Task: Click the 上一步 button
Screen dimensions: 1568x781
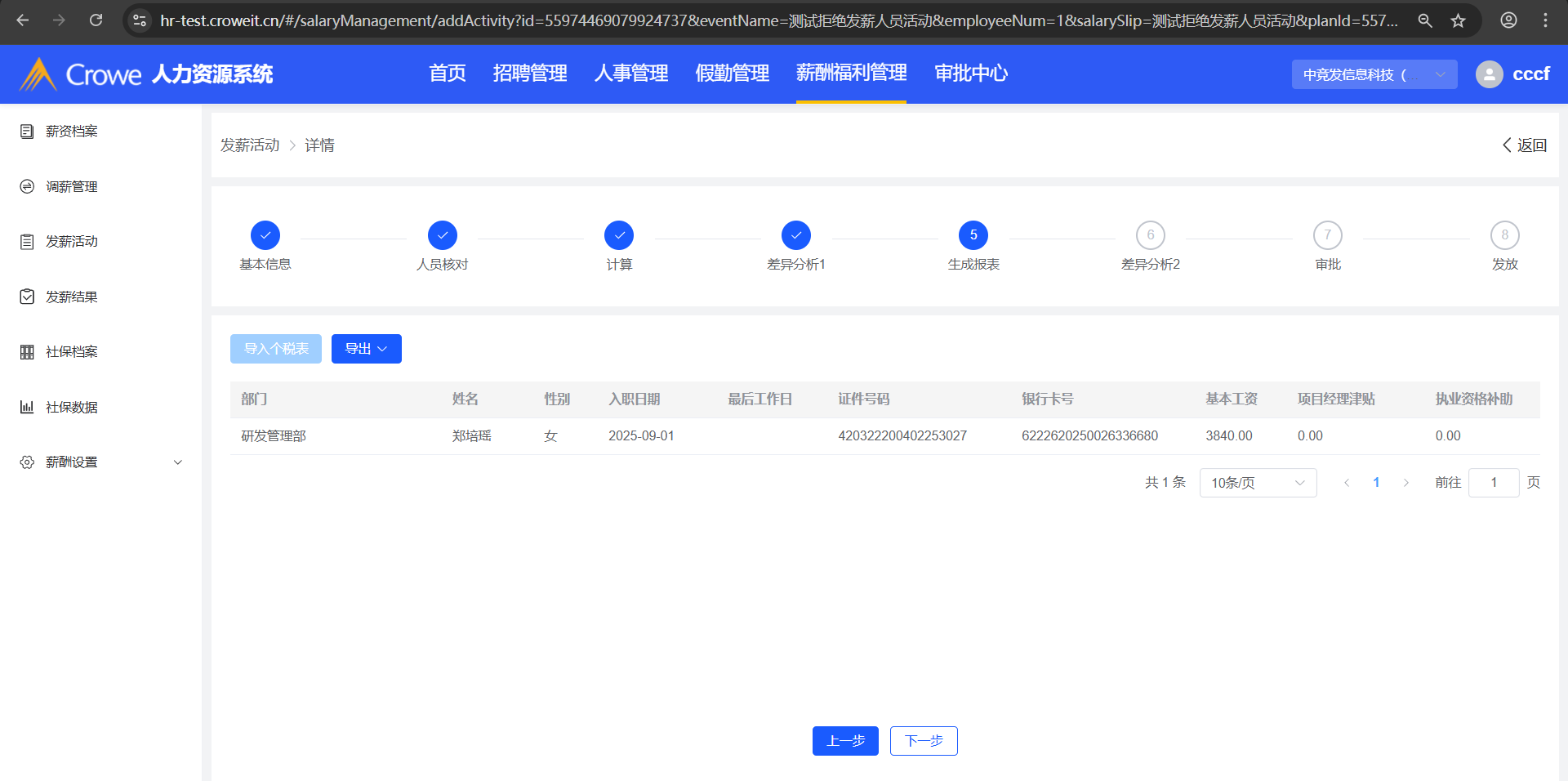Action: (x=844, y=741)
